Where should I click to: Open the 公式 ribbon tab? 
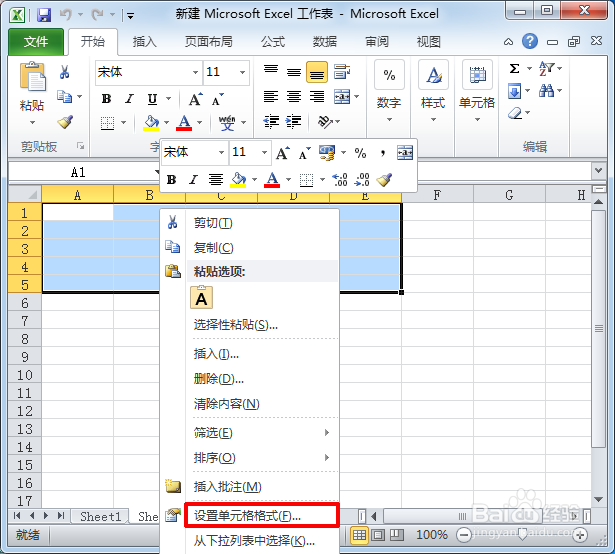tap(273, 42)
